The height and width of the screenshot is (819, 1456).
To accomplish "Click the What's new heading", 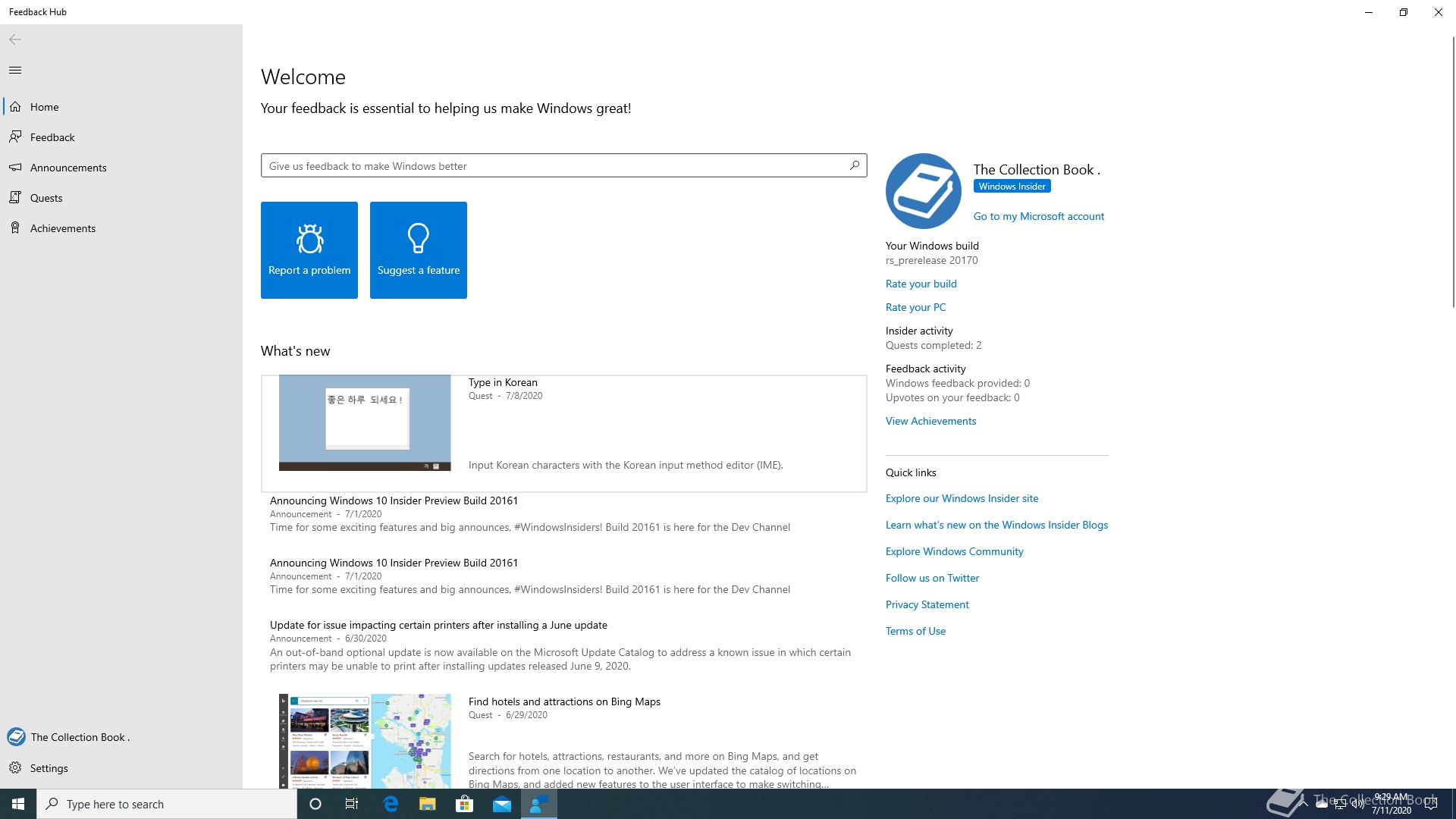I will pos(296,351).
